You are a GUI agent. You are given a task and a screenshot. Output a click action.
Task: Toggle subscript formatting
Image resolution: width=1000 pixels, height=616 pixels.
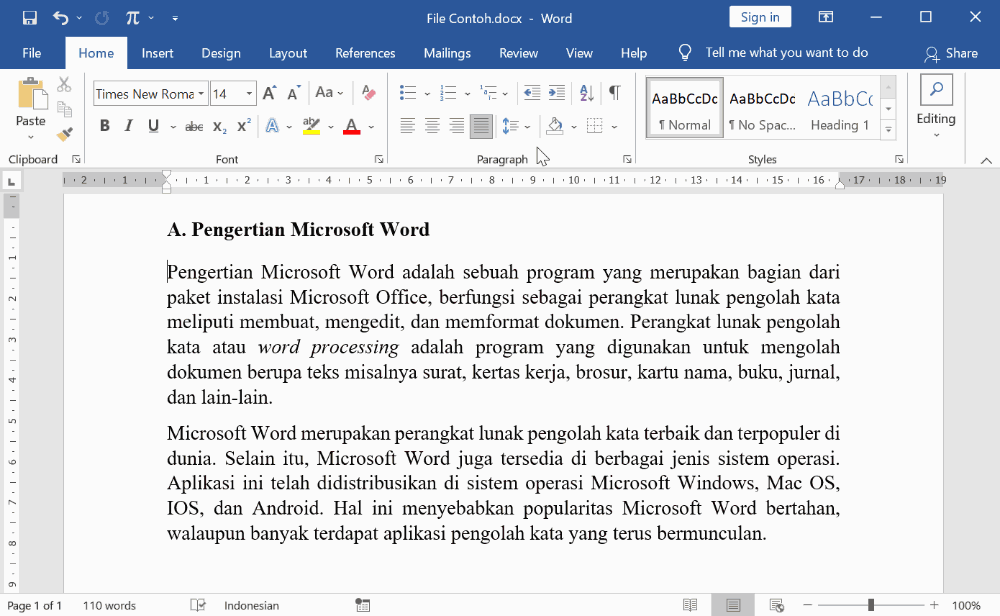(219, 127)
